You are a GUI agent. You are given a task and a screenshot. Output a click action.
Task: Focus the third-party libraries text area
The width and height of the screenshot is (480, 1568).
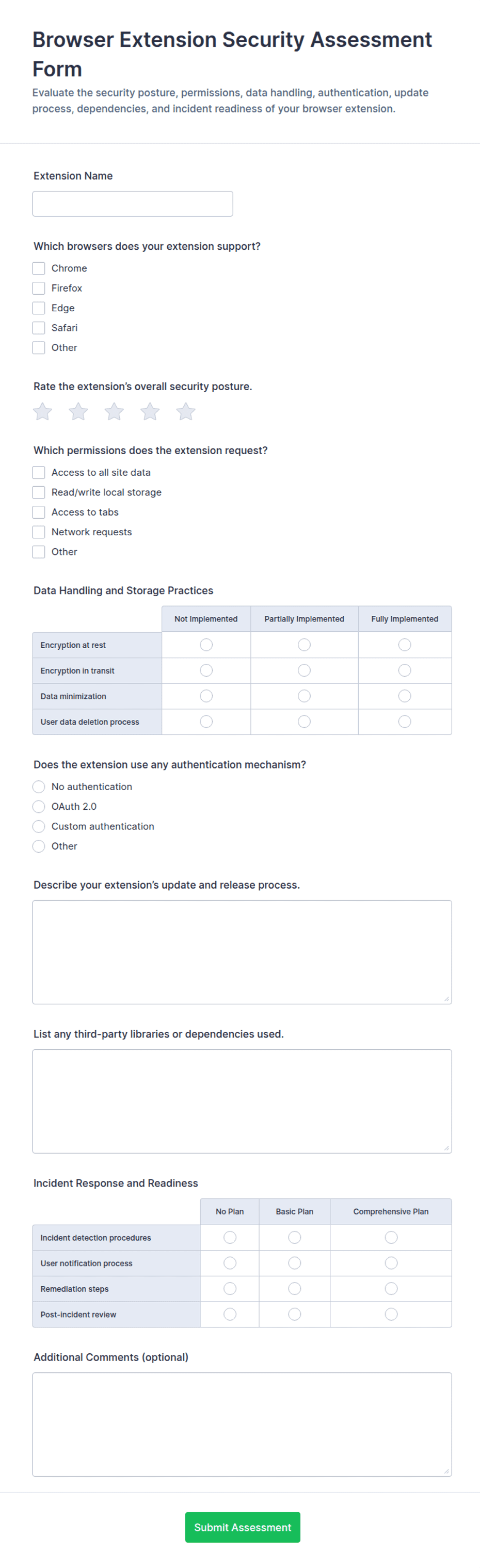point(242,1102)
